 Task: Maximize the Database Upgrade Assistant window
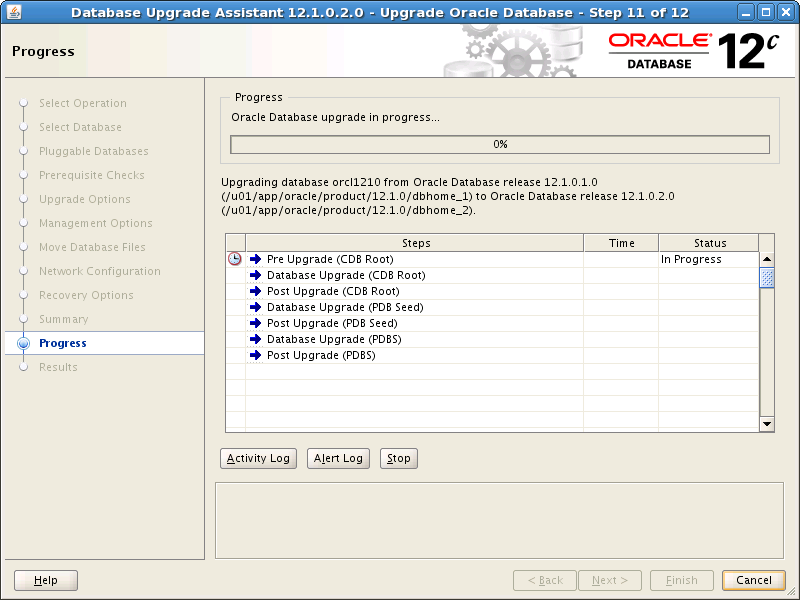pos(766,12)
